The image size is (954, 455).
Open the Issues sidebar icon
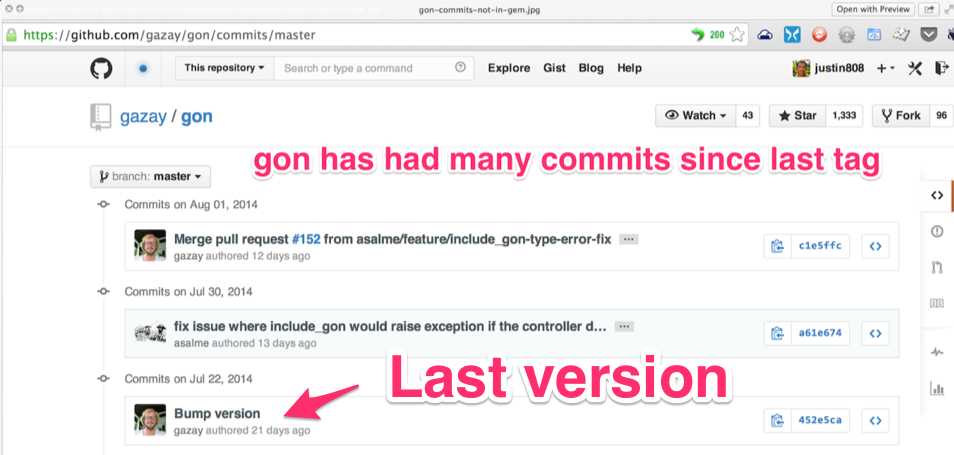pyautogui.click(x=937, y=231)
